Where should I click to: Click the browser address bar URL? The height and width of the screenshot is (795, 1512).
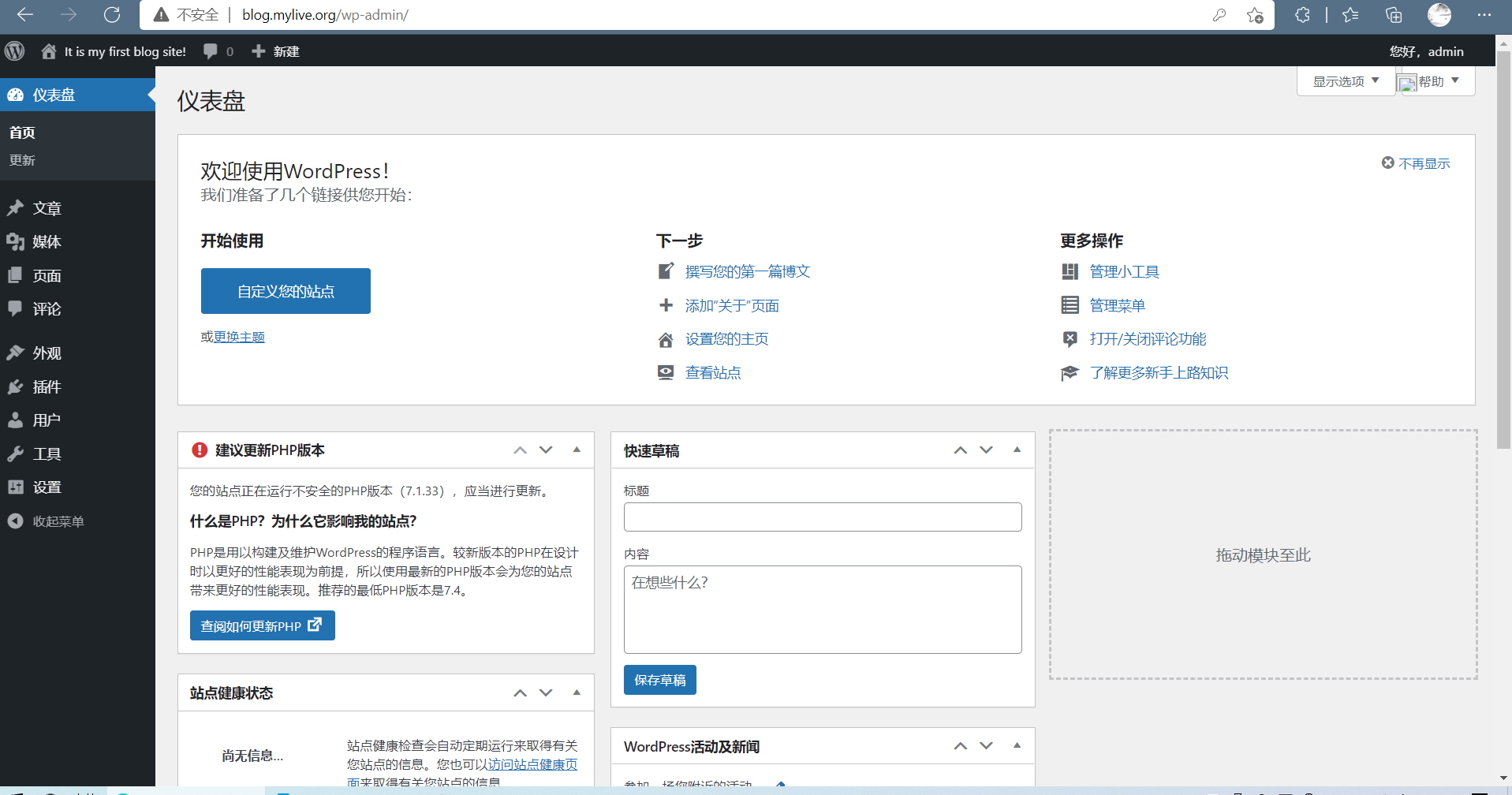(x=325, y=15)
